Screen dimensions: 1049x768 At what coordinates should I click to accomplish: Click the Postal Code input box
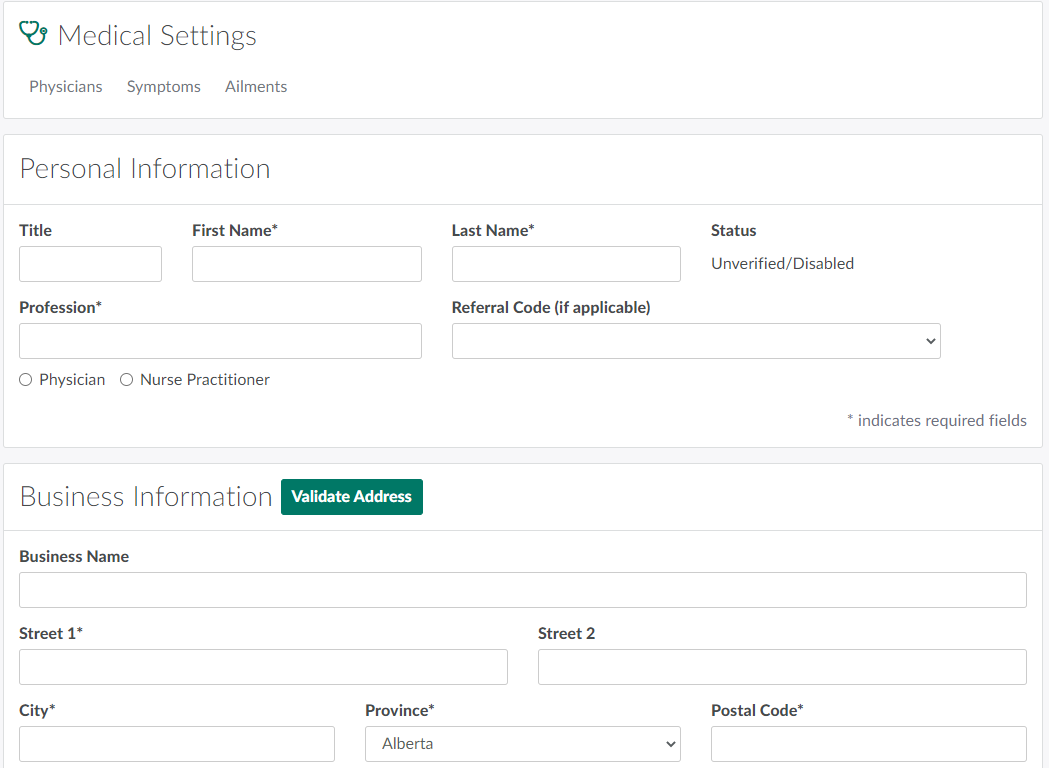[868, 744]
